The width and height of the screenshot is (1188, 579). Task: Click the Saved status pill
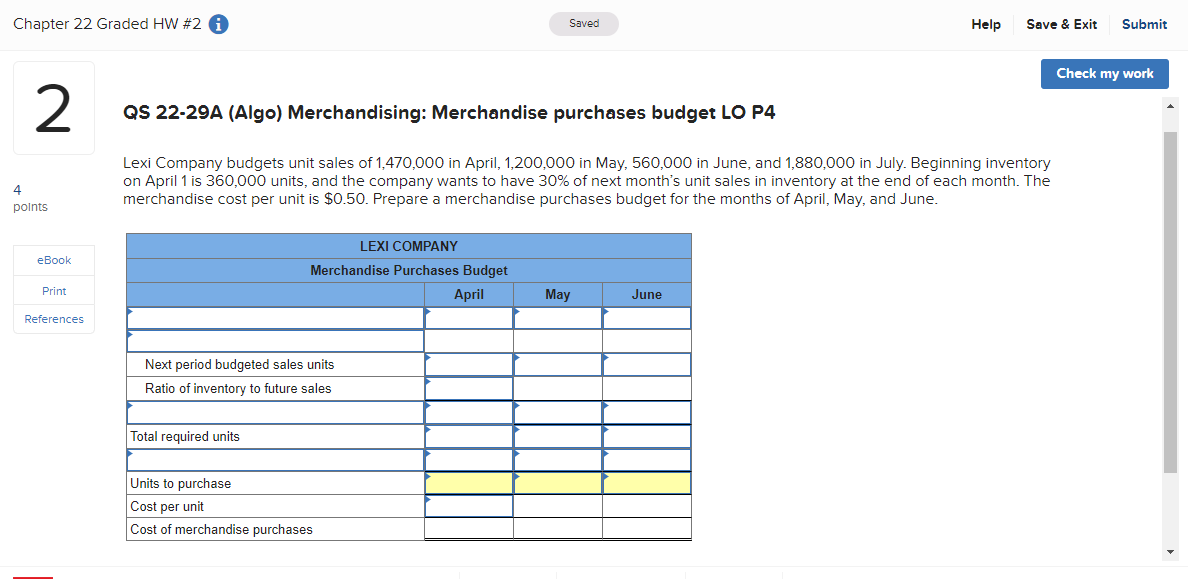(x=583, y=22)
